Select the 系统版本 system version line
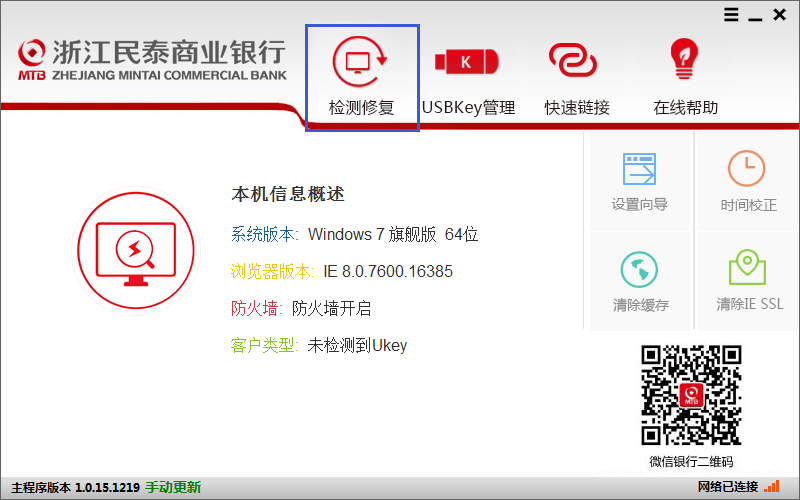The image size is (800, 500). click(354, 234)
